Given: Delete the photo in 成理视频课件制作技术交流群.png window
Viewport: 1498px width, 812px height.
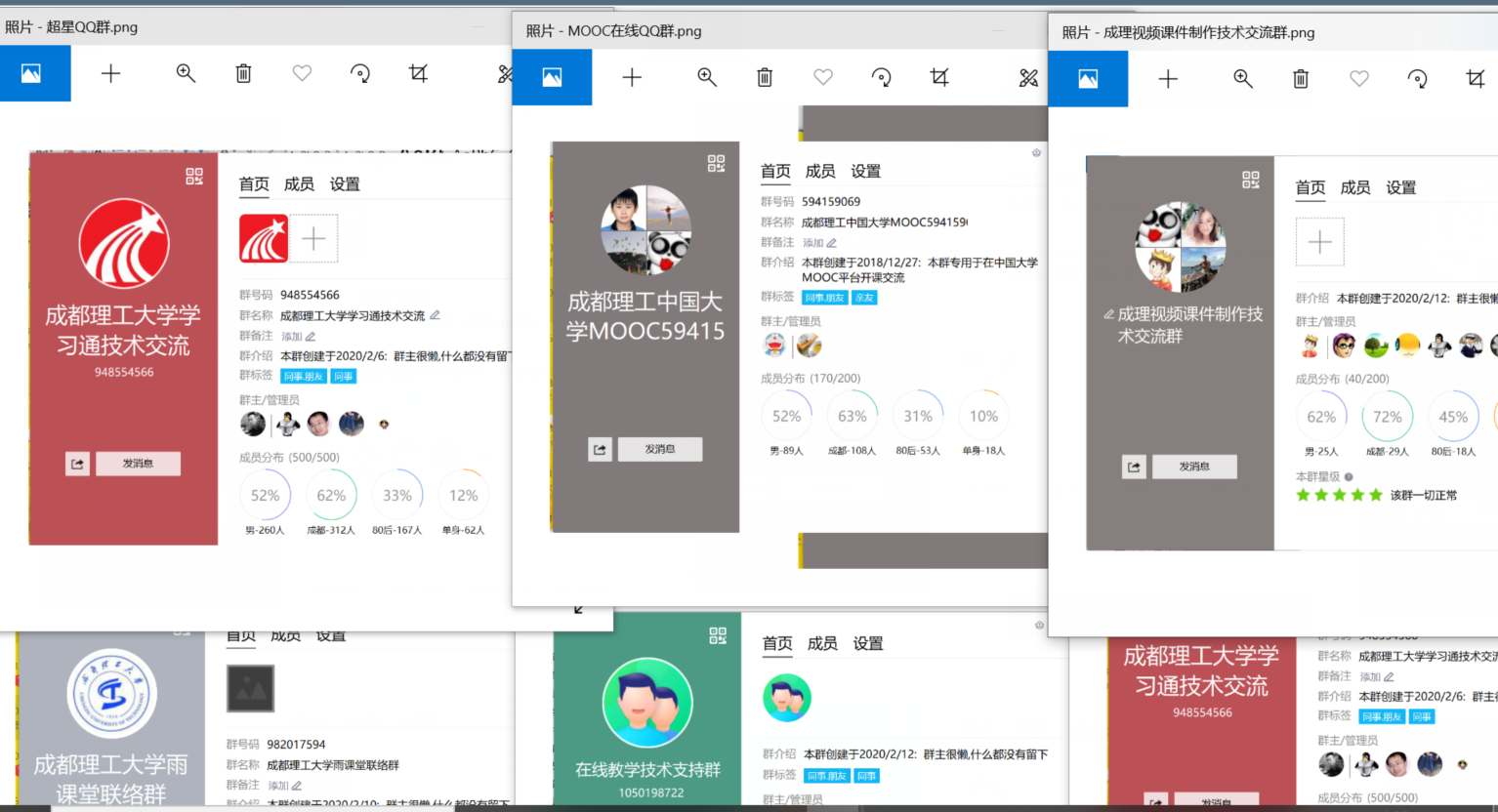Looking at the screenshot, I should pyautogui.click(x=1301, y=79).
